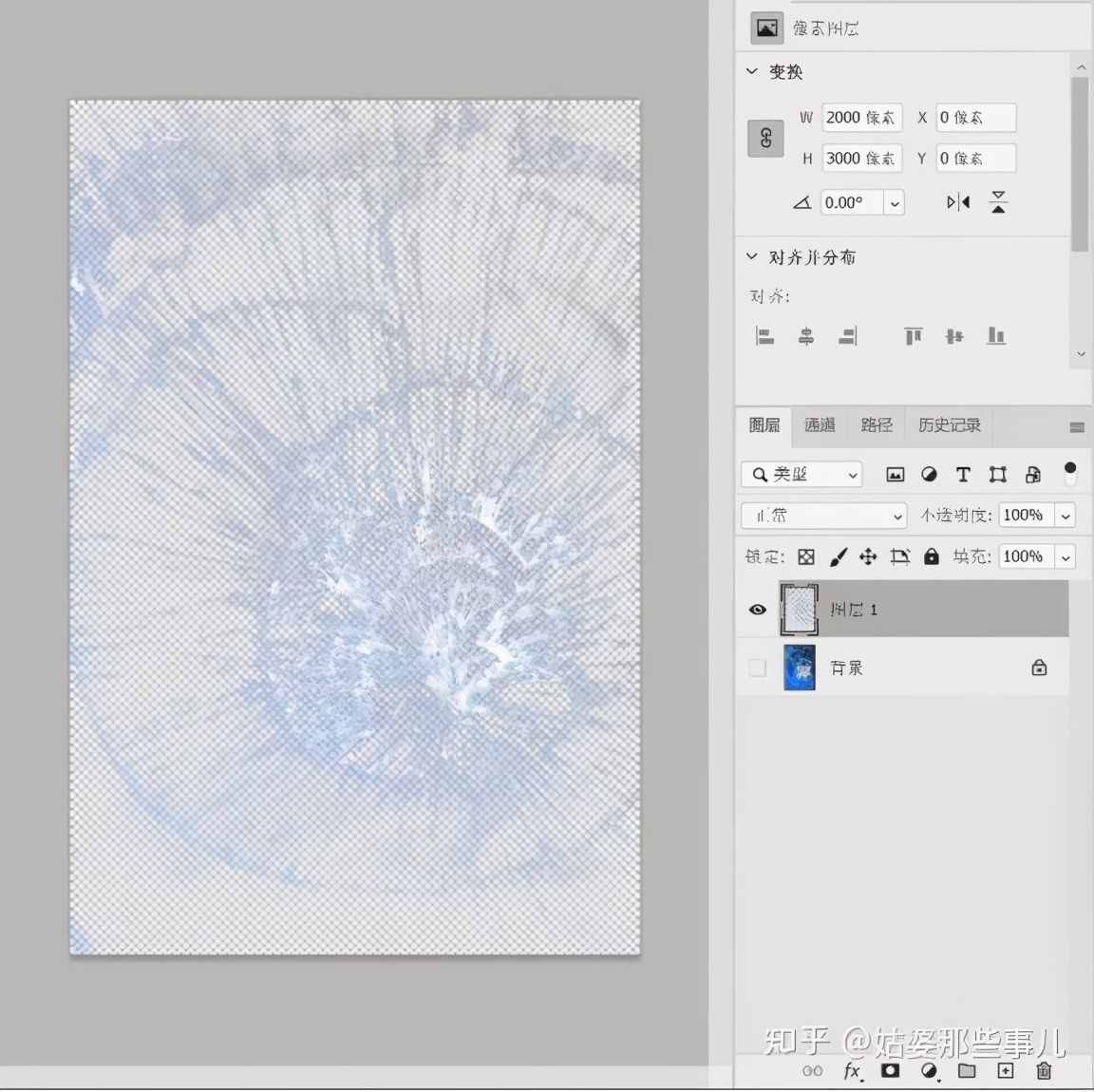This screenshot has width=1094, height=1092.
Task: Link the selected layers
Action: click(x=813, y=1071)
